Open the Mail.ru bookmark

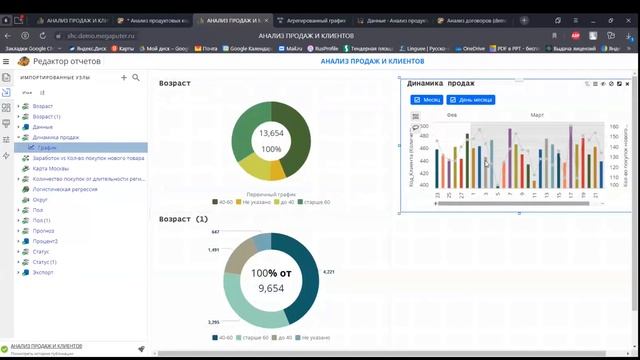(291, 49)
